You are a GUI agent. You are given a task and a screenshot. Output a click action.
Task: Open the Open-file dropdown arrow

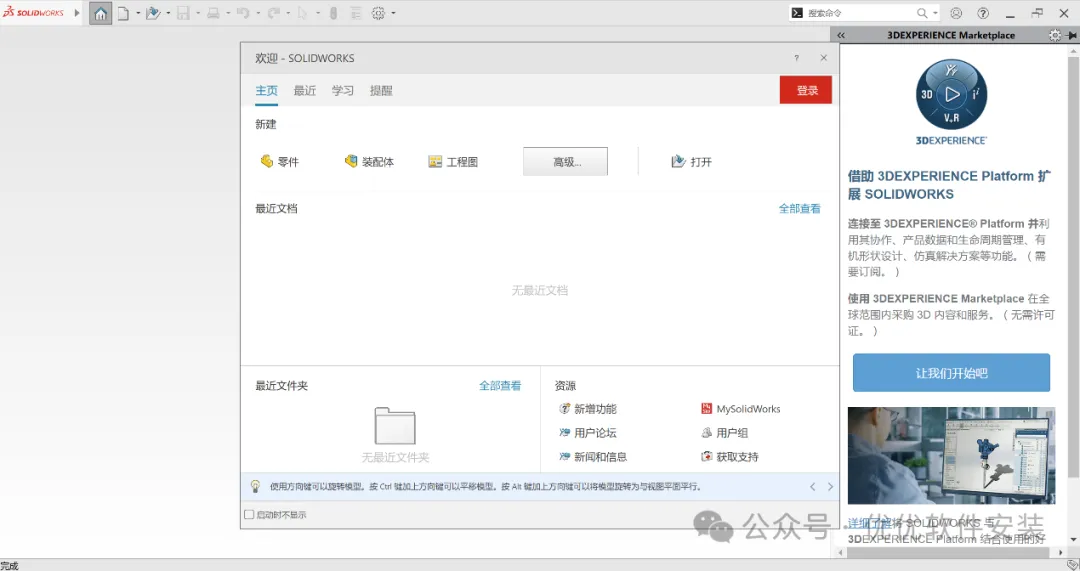click(x=168, y=14)
